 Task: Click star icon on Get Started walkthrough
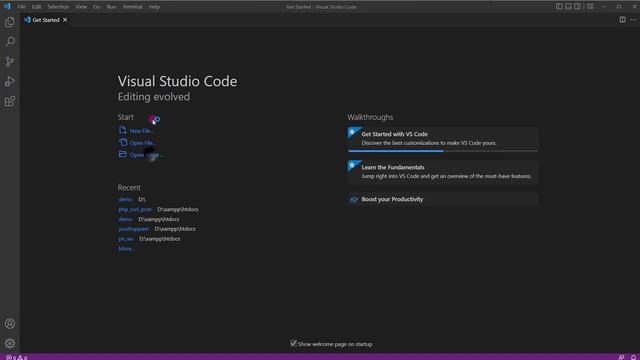tap(352, 132)
